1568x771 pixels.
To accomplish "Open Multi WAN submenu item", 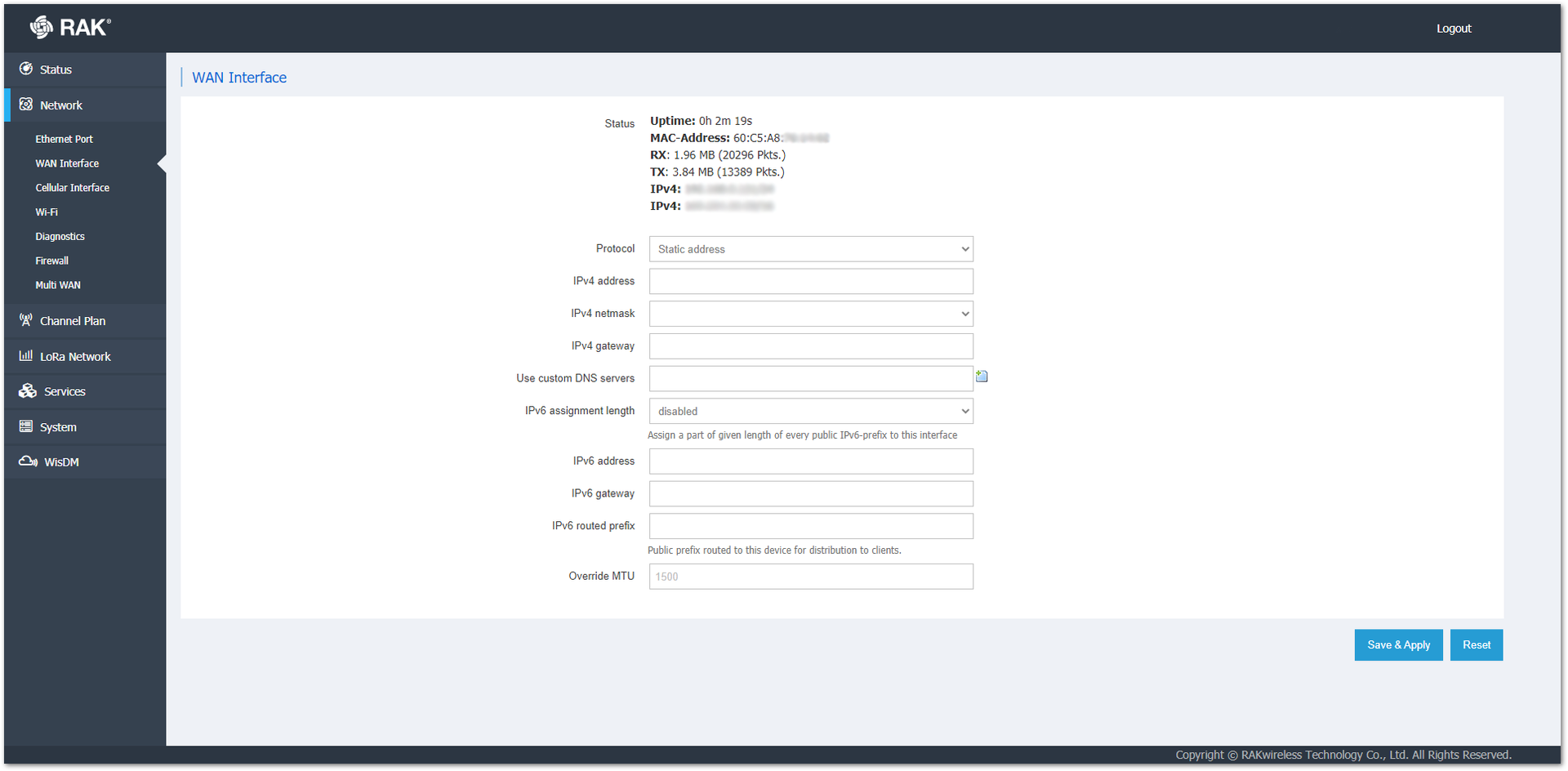I will coord(58,285).
